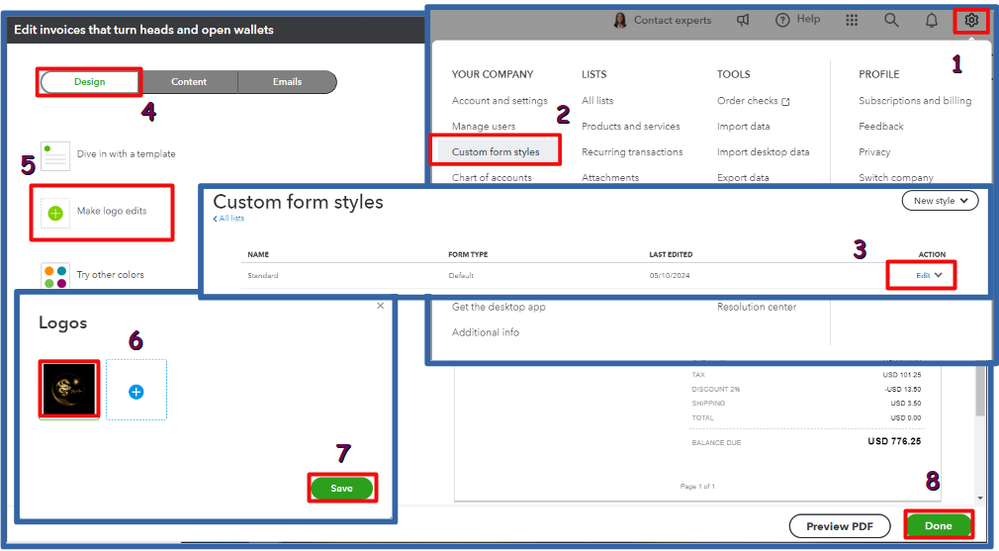Click the 05/10/2024 last edited cell
The height and width of the screenshot is (551, 999).
[670, 276]
